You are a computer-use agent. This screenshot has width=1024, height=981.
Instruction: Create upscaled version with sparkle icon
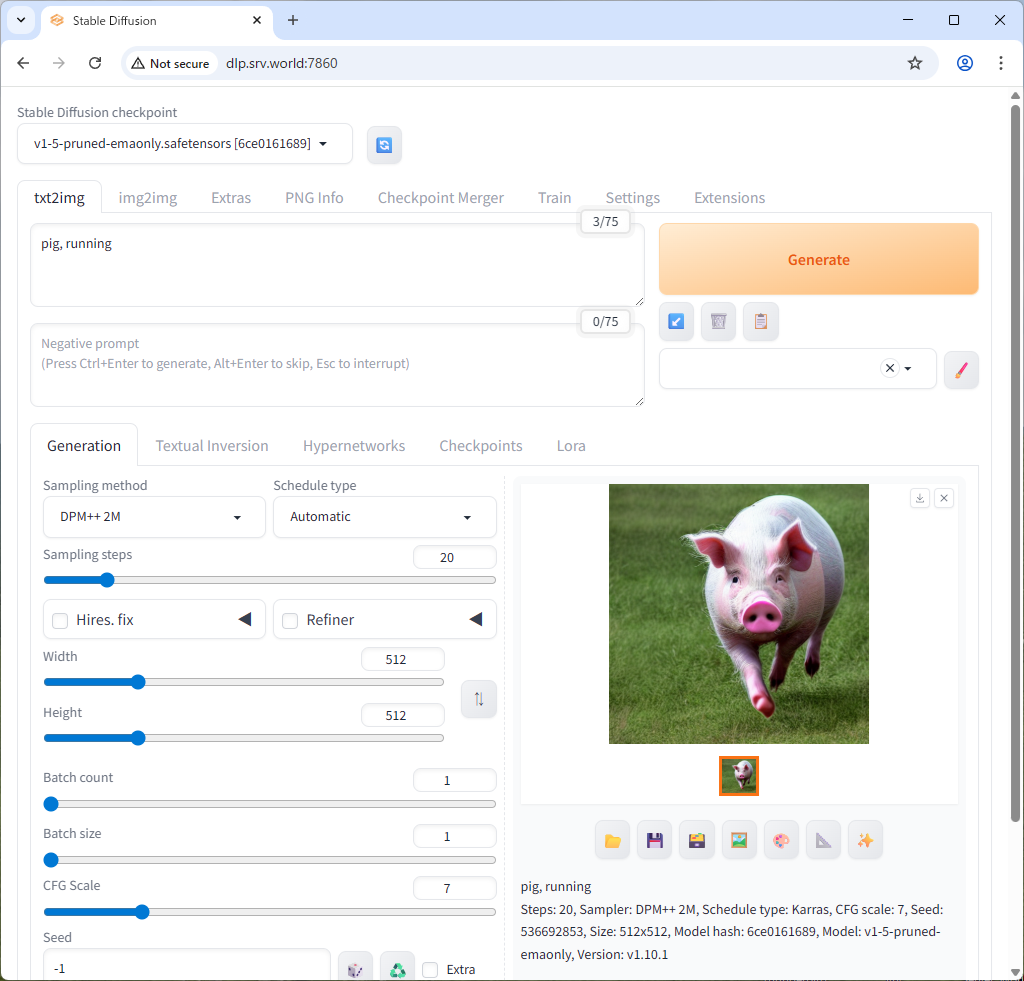(x=865, y=841)
